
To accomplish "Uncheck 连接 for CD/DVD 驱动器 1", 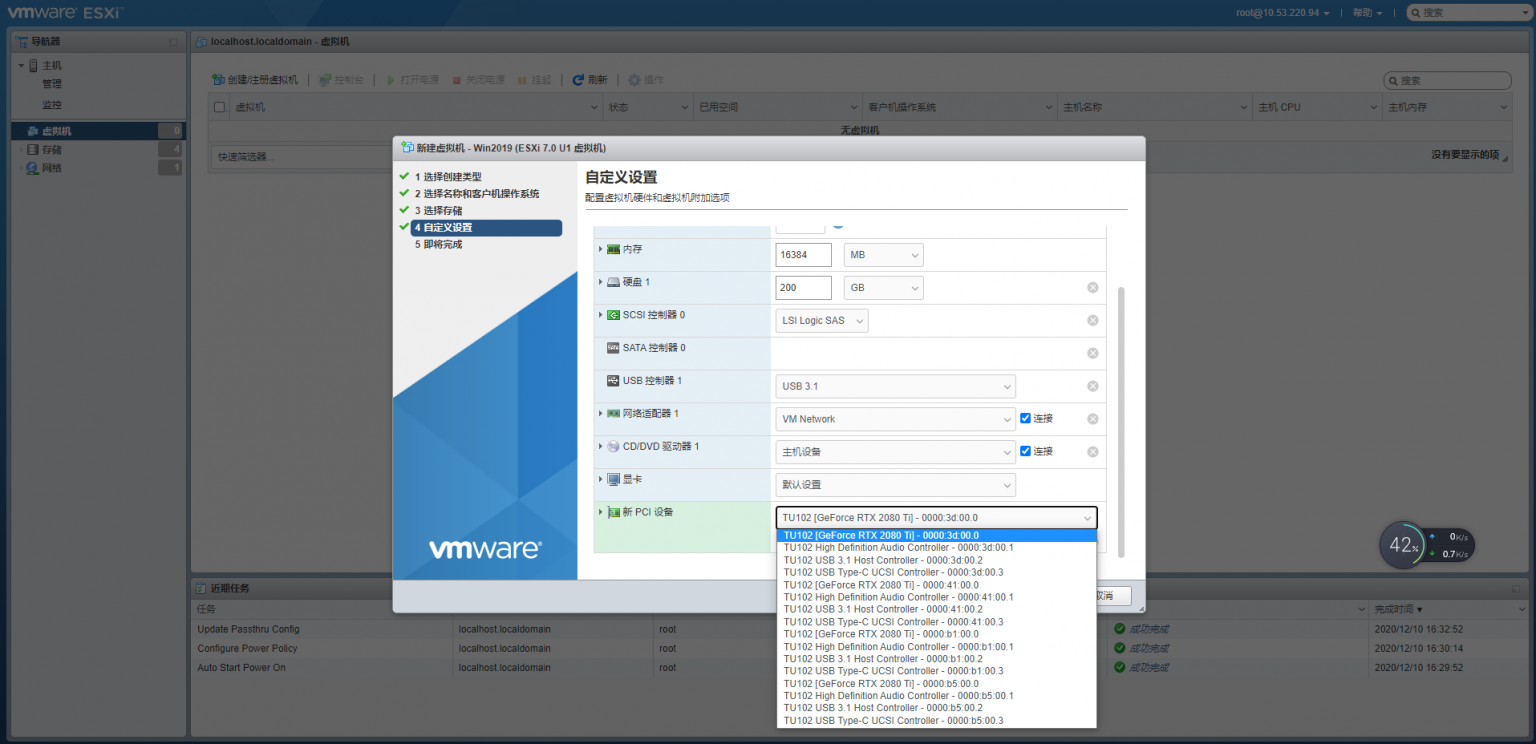I will (x=1027, y=451).
